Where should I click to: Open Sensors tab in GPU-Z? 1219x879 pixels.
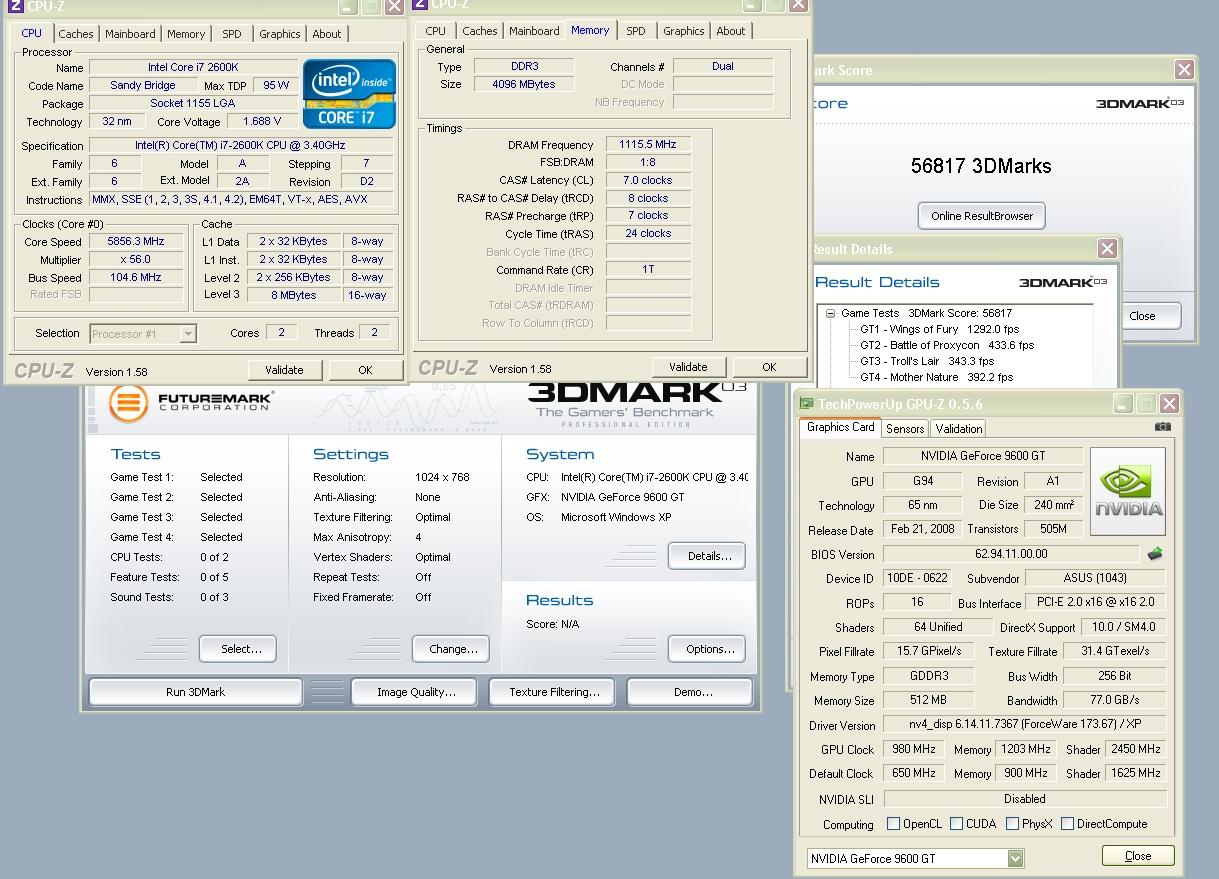[x=905, y=429]
